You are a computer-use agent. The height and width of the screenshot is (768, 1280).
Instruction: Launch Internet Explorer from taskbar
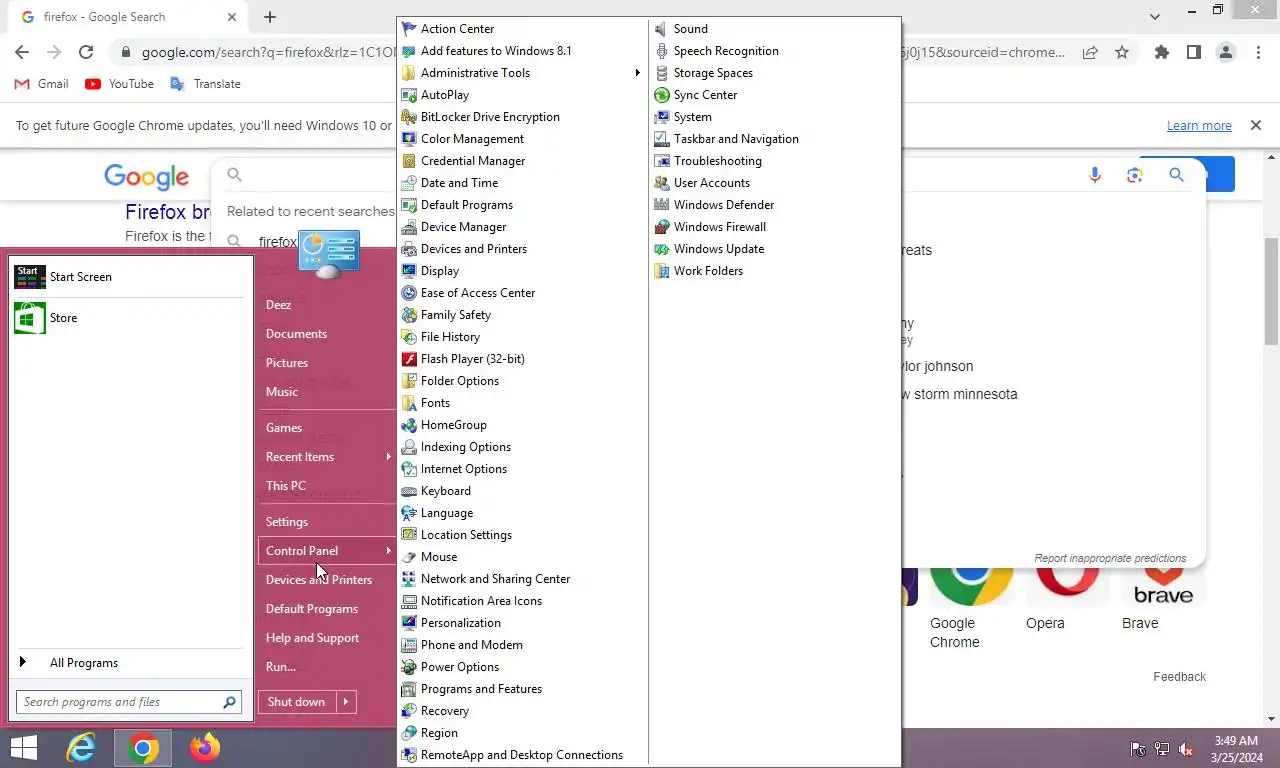81,748
